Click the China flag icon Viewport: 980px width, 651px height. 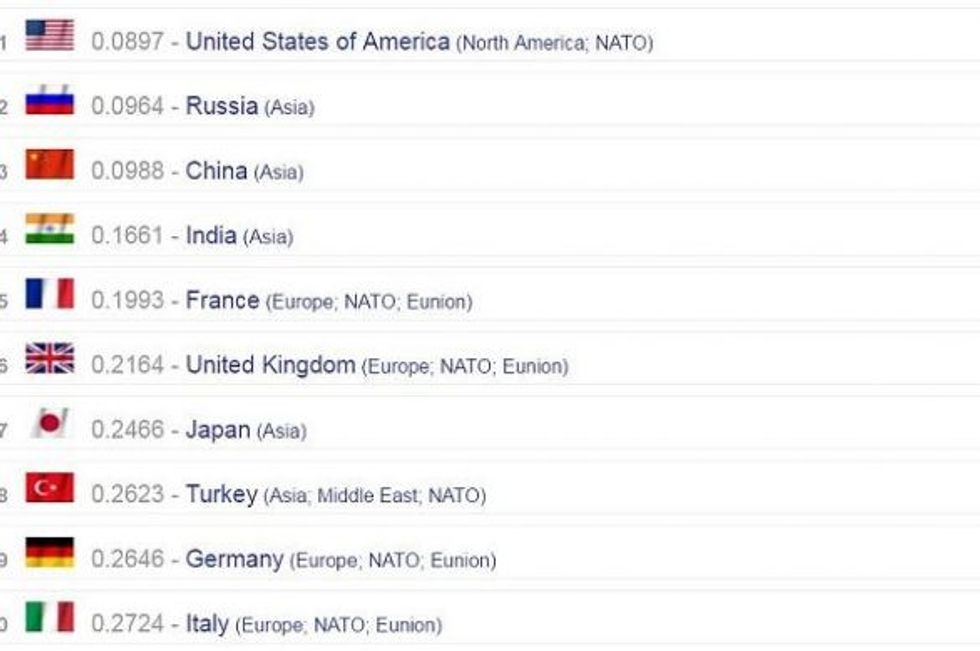[x=49, y=164]
